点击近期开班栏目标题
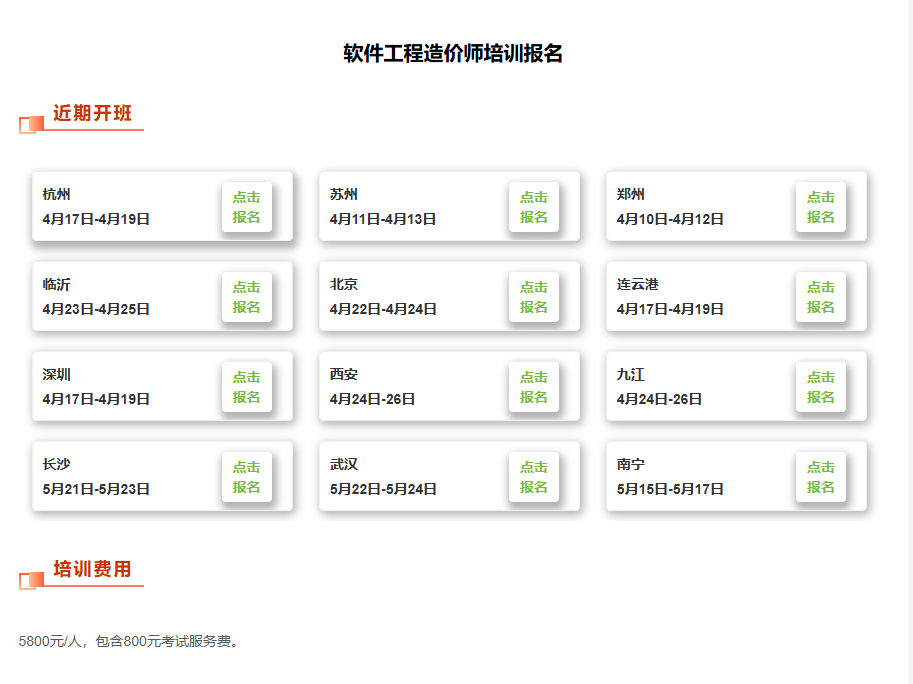Viewport: 913px width, 684px height. click(92, 113)
